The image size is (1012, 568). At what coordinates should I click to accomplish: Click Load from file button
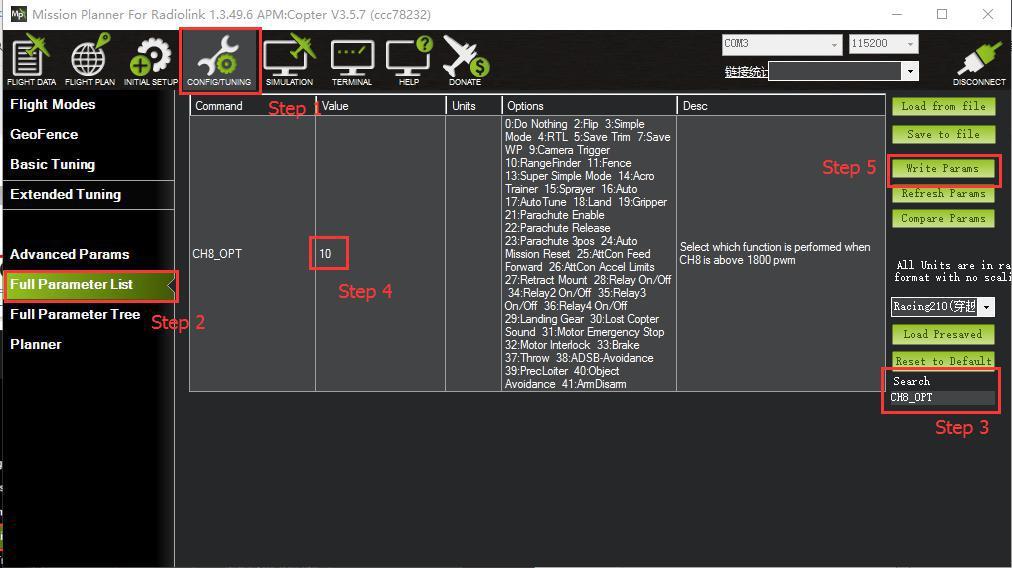point(944,106)
